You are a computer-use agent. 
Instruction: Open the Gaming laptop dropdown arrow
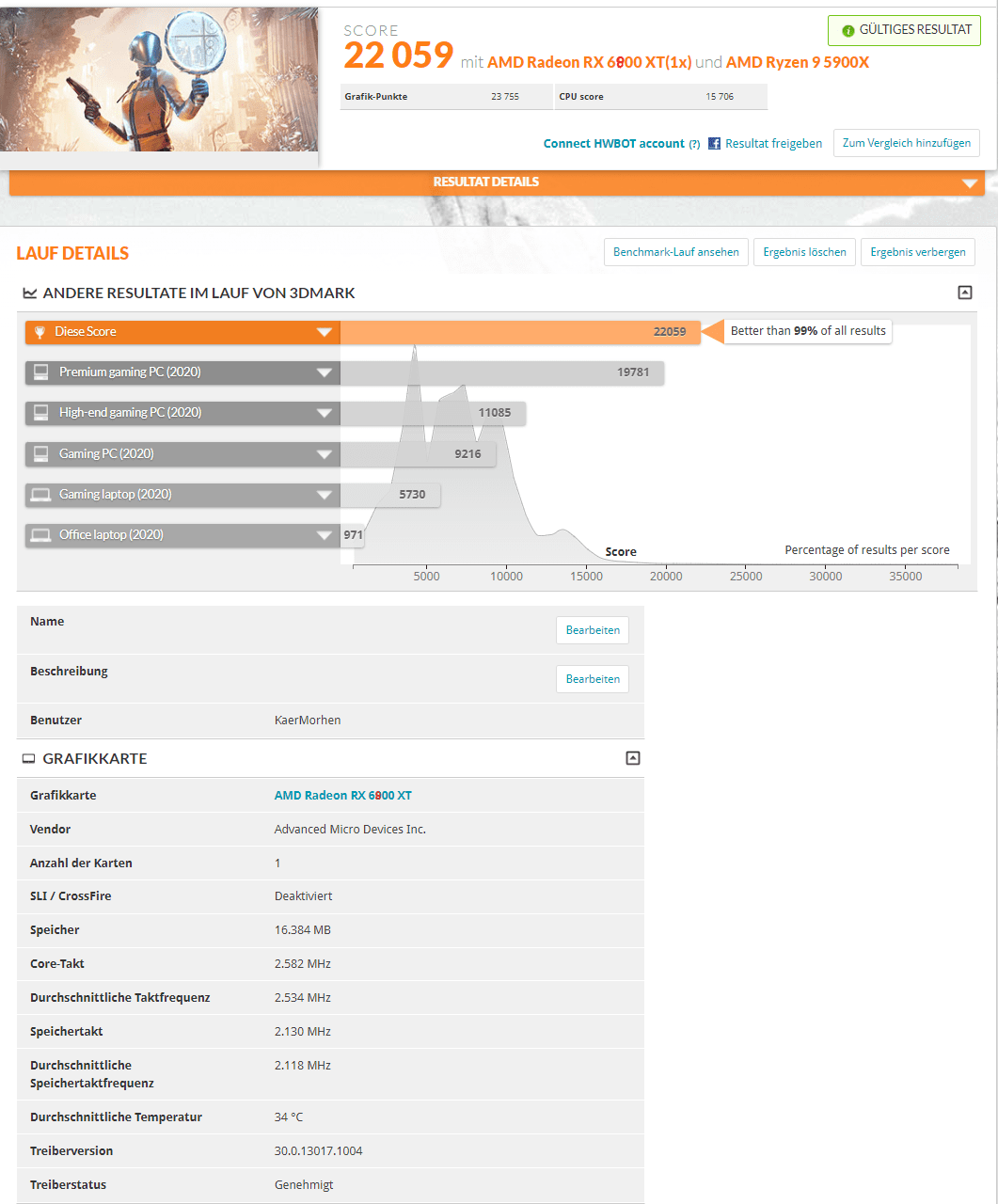[325, 495]
